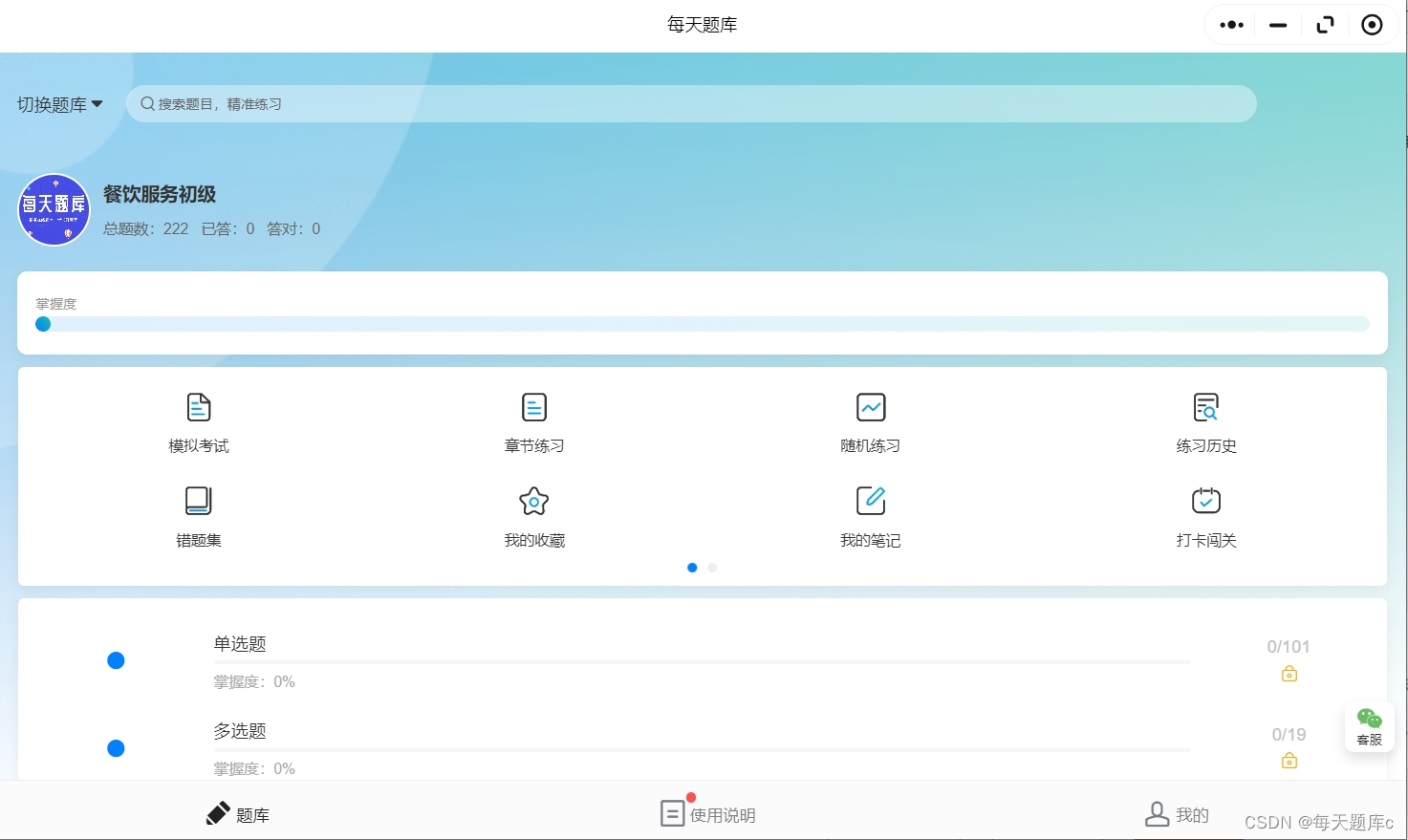1408x840 pixels.
Task: Click the 多选题 progress bar
Action: [703, 749]
